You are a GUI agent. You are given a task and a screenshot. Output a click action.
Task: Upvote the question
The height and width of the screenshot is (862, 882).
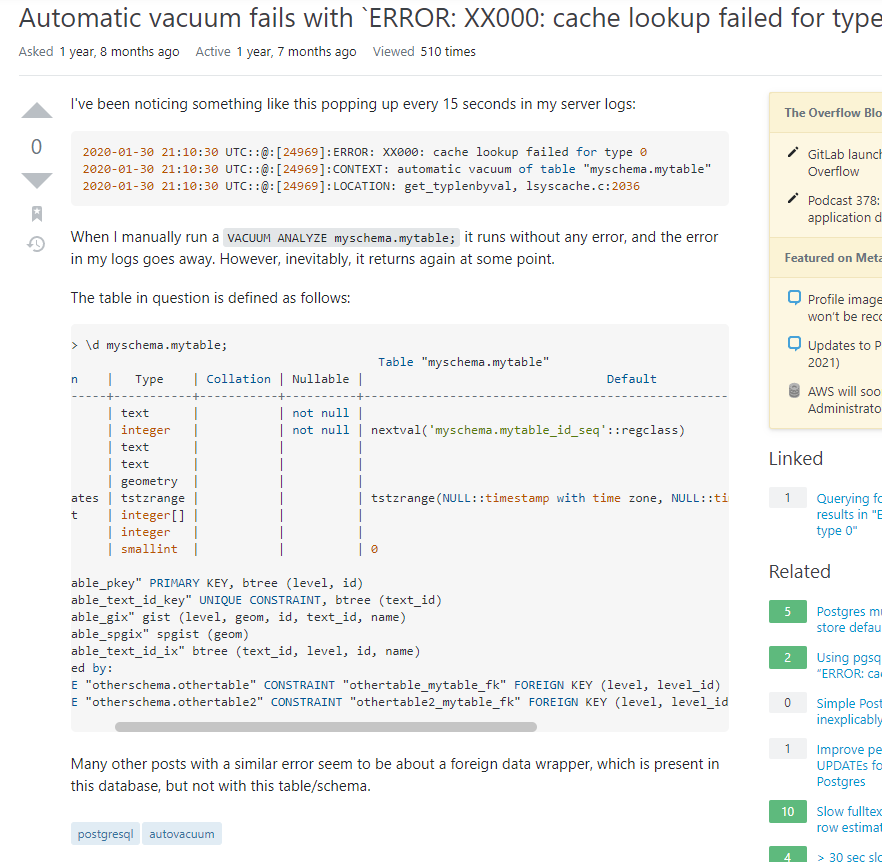pos(36,110)
